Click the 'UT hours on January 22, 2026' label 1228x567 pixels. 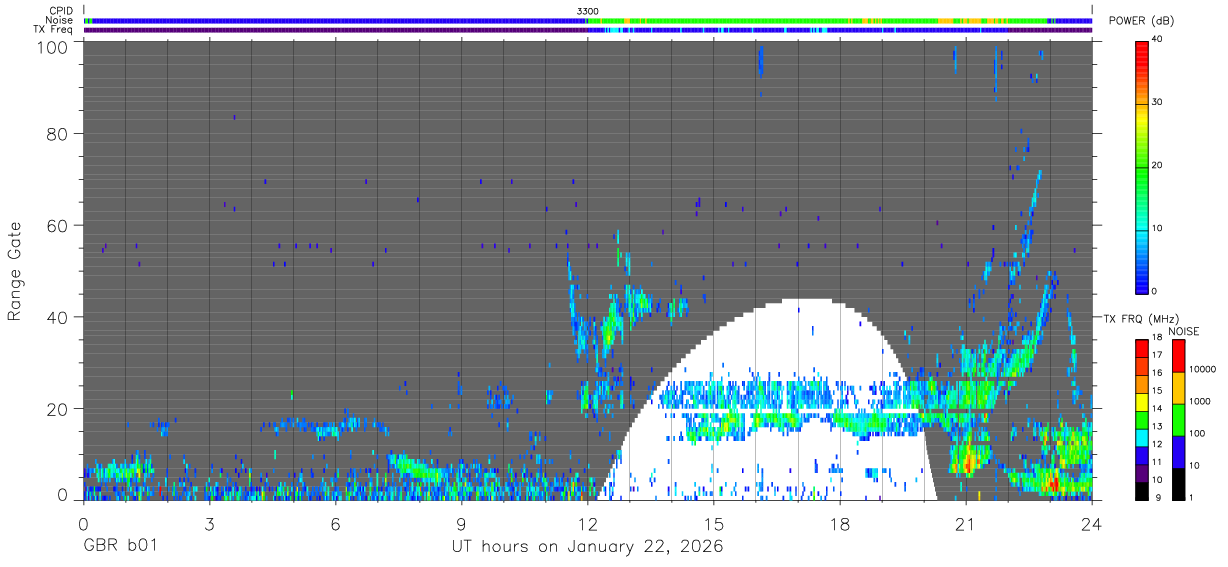click(x=587, y=547)
